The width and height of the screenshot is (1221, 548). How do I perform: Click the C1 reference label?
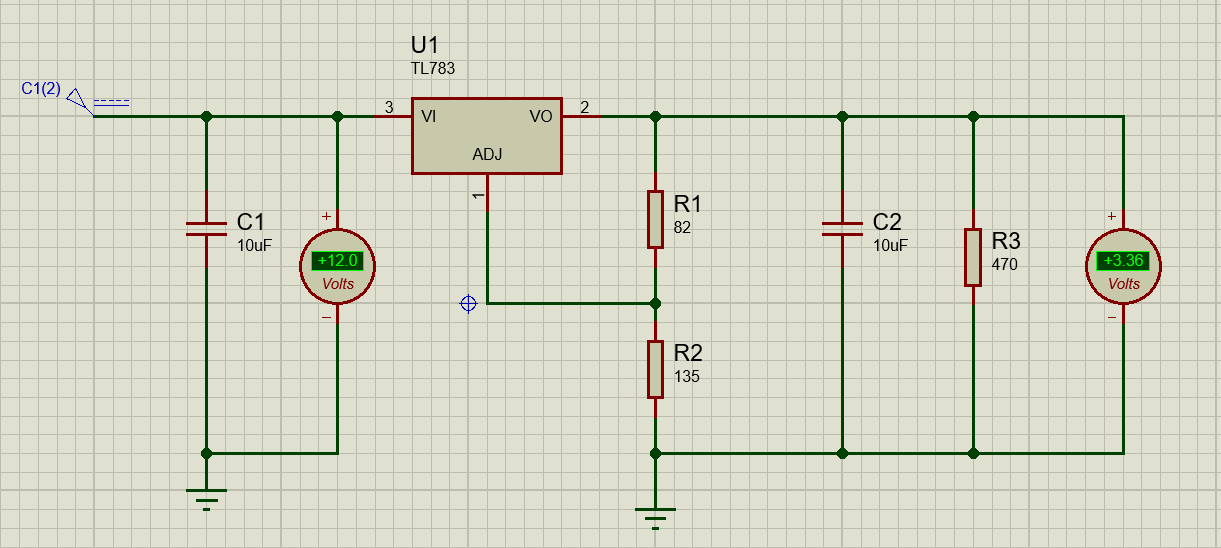(x=251, y=222)
